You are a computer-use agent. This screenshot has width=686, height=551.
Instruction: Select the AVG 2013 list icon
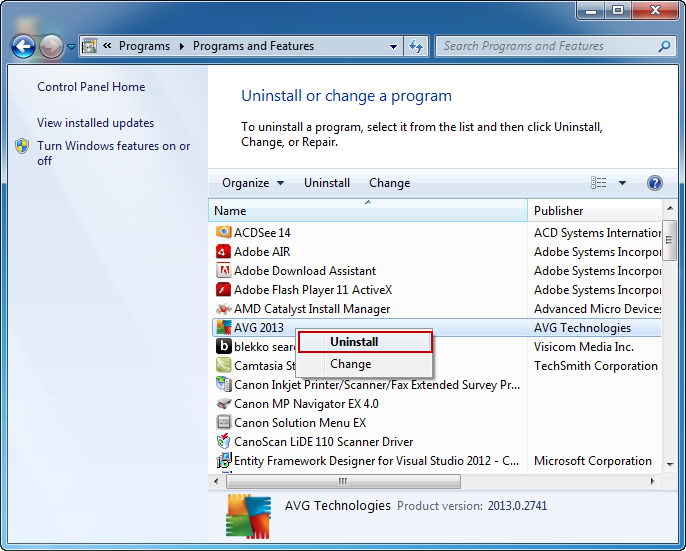223,327
